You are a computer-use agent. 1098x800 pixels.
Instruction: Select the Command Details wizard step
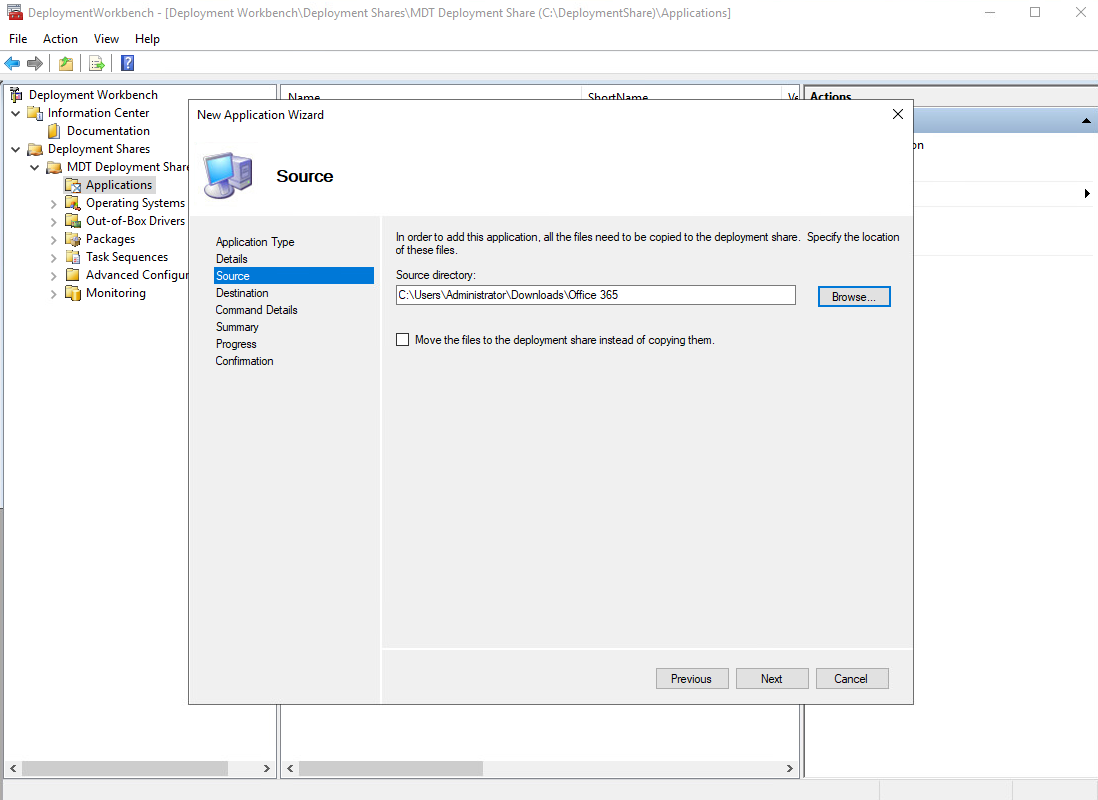tap(256, 310)
